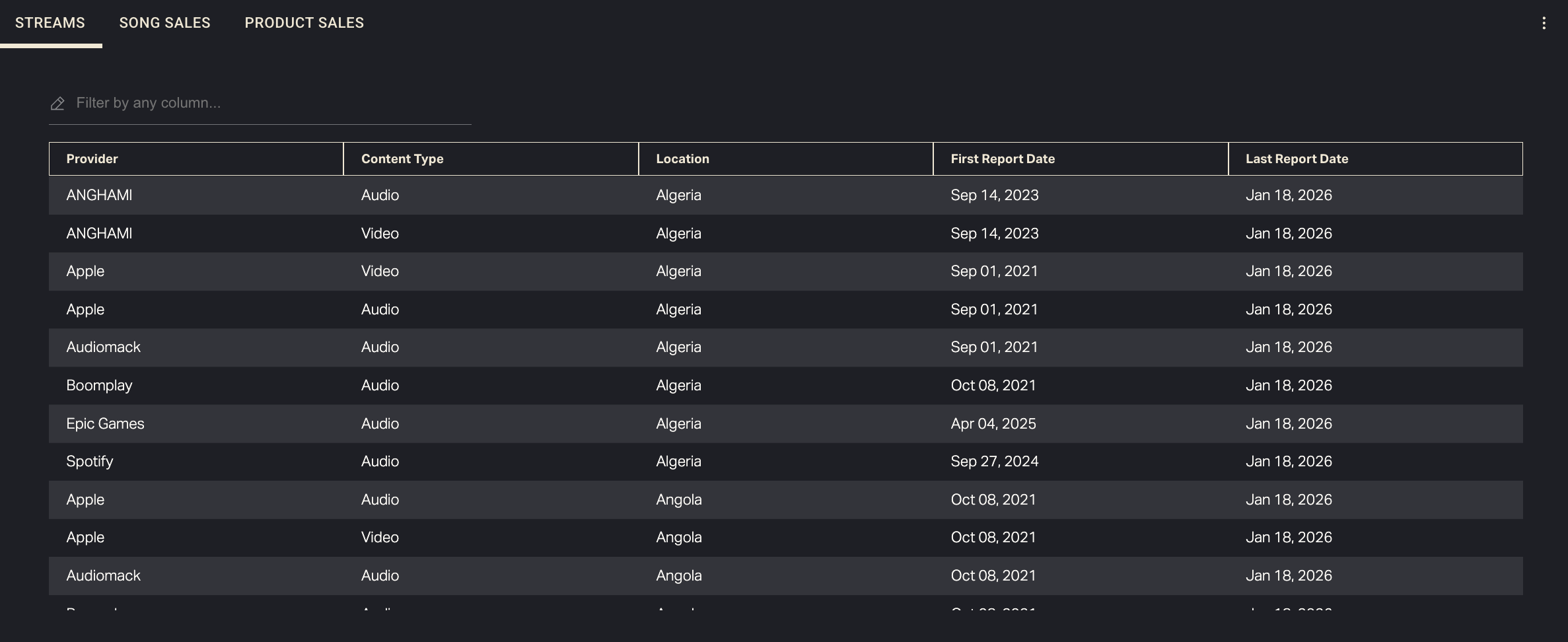
Task: Switch to the Streams tab
Action: (50, 23)
